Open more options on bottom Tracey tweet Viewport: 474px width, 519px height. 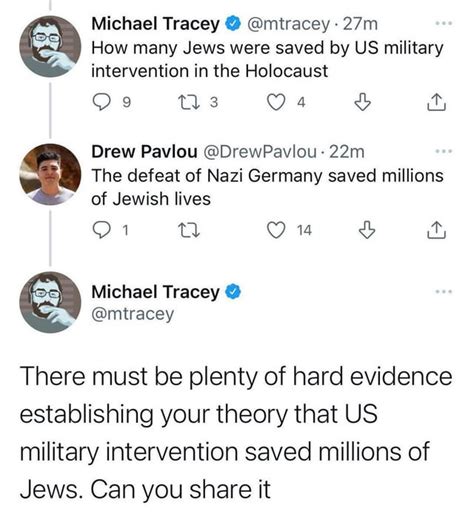coord(444,292)
